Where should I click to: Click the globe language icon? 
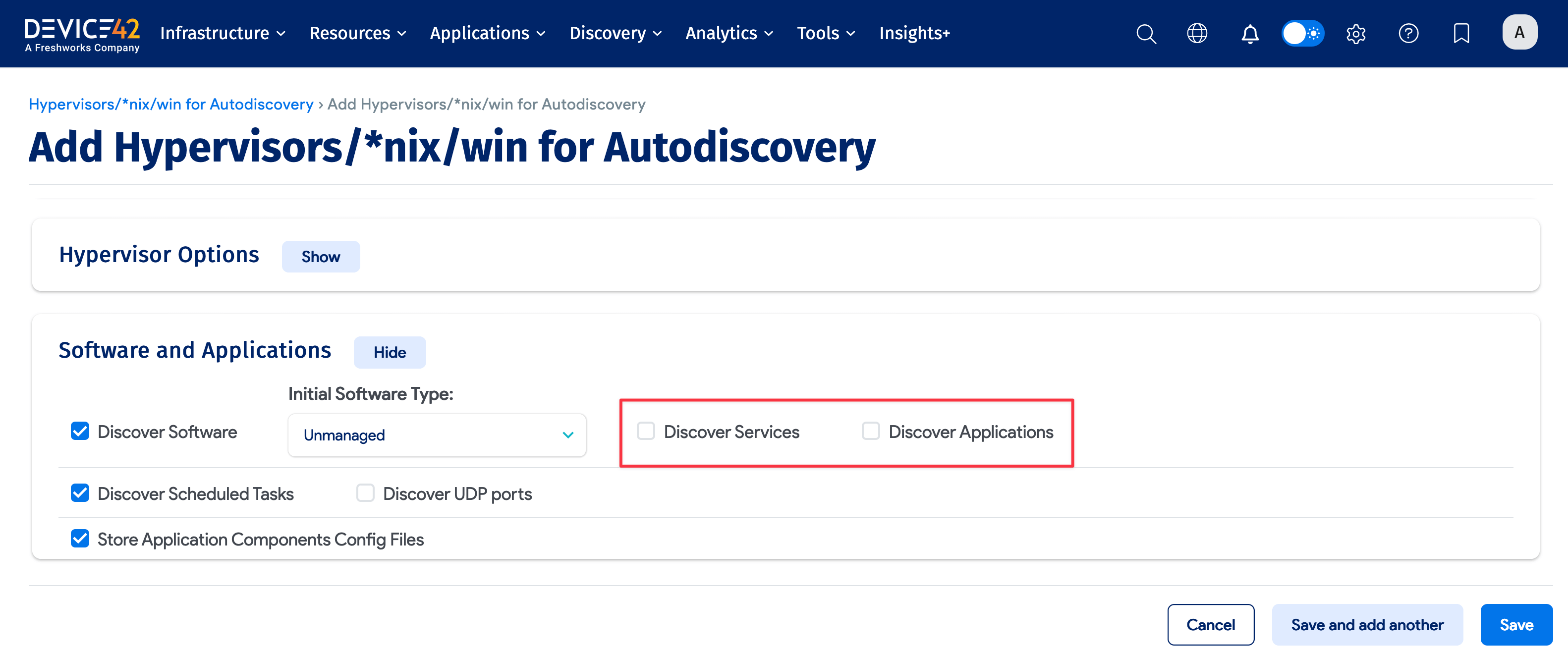tap(1197, 34)
